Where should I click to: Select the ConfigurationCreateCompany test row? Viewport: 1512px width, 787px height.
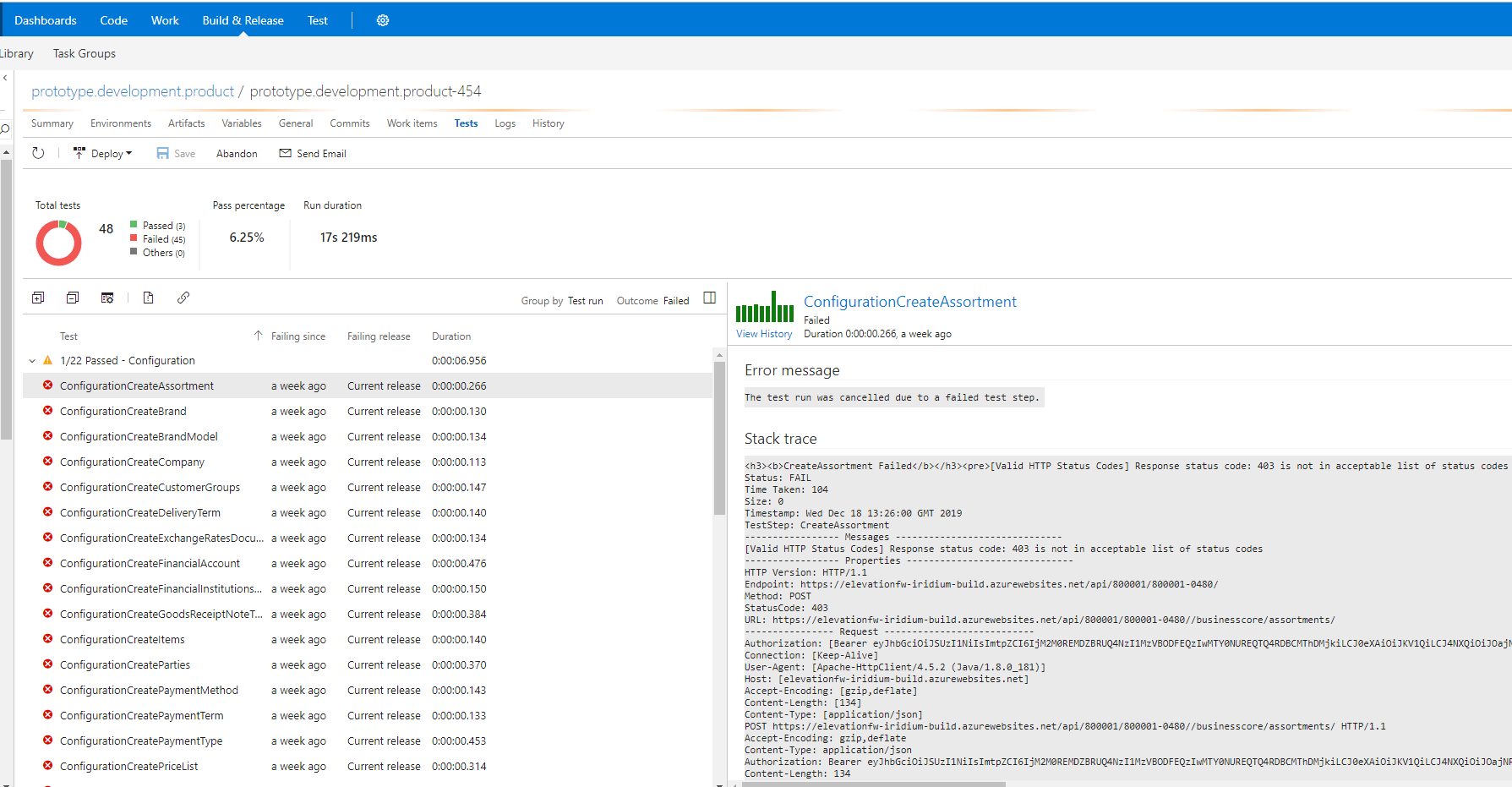point(368,462)
